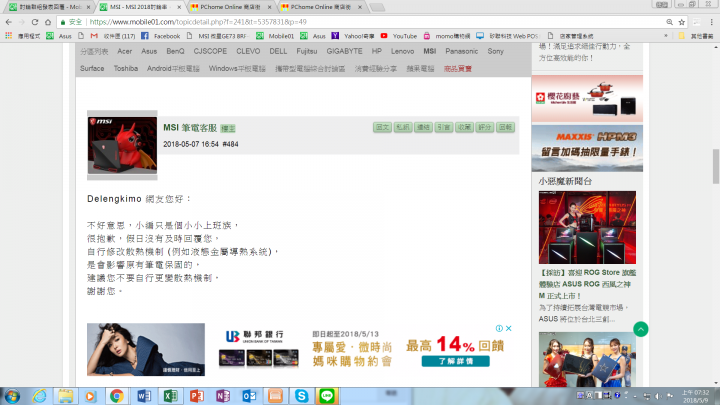Click the 了解詳情 button in the bank ad
This screenshot has width=720, height=405.
[x=456, y=361]
